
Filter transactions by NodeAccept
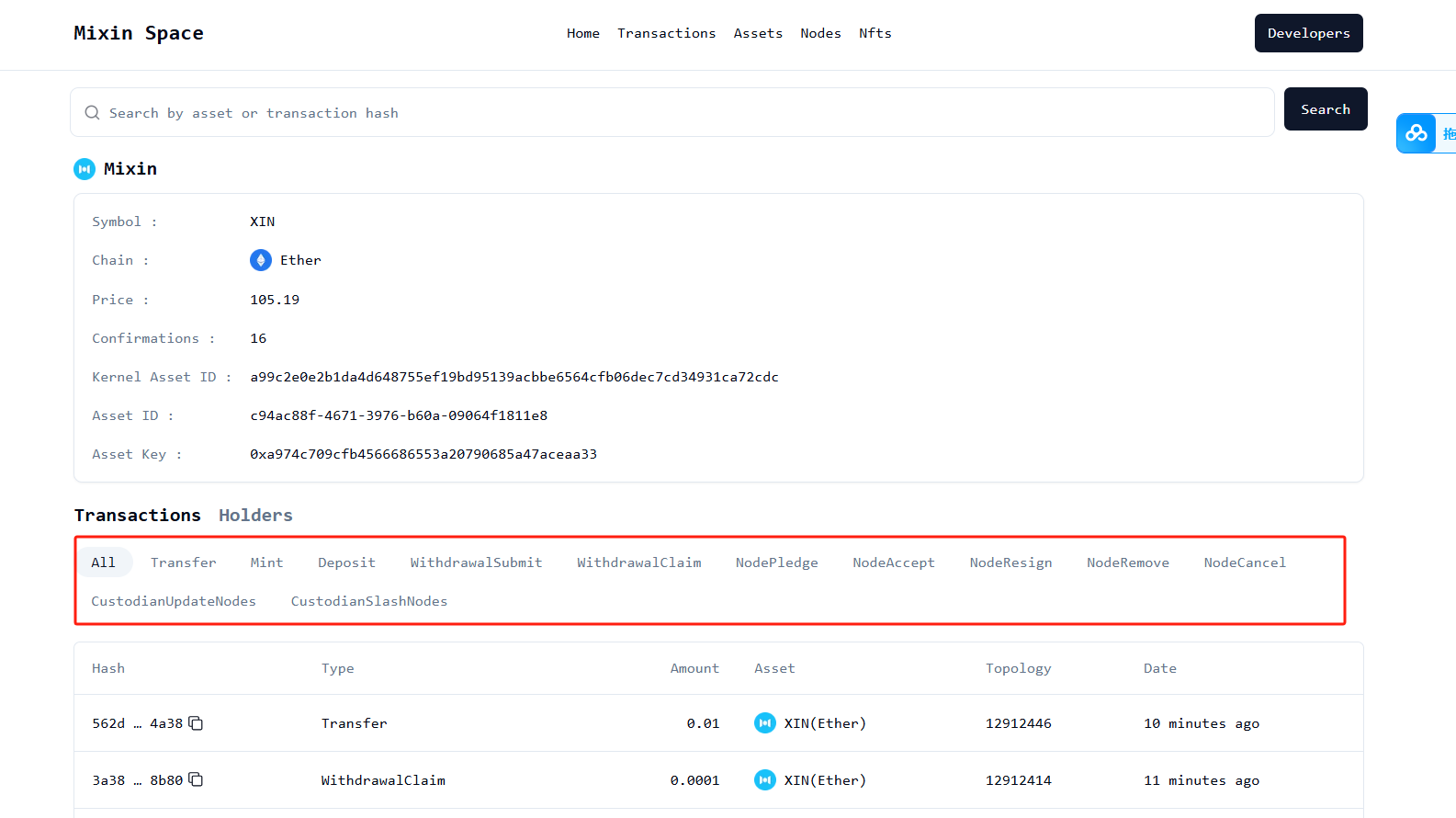tap(894, 562)
